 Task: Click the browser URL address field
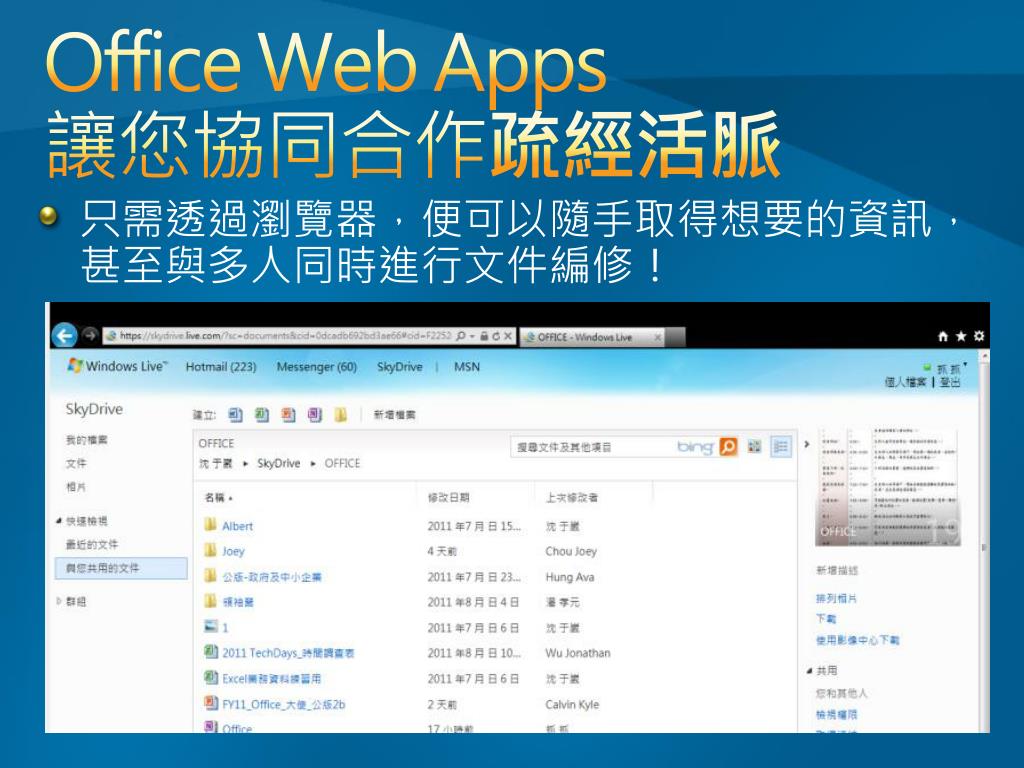coord(285,336)
